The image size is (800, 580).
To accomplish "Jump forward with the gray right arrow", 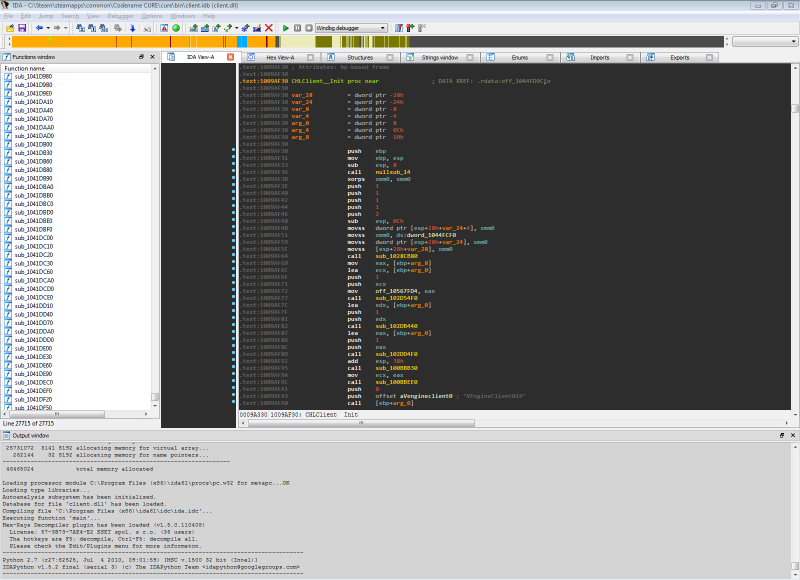I will click(x=57, y=28).
